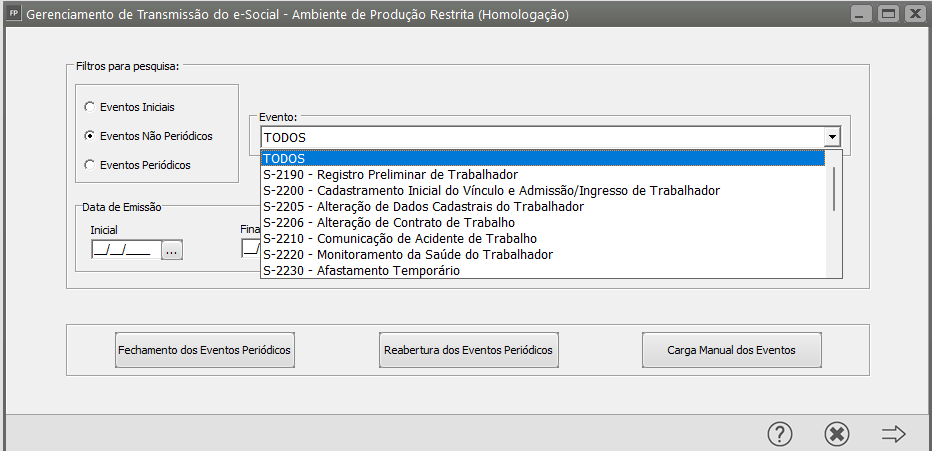Open the calendar picker beside Inicial date
The height and width of the screenshot is (451, 932).
[x=171, y=251]
